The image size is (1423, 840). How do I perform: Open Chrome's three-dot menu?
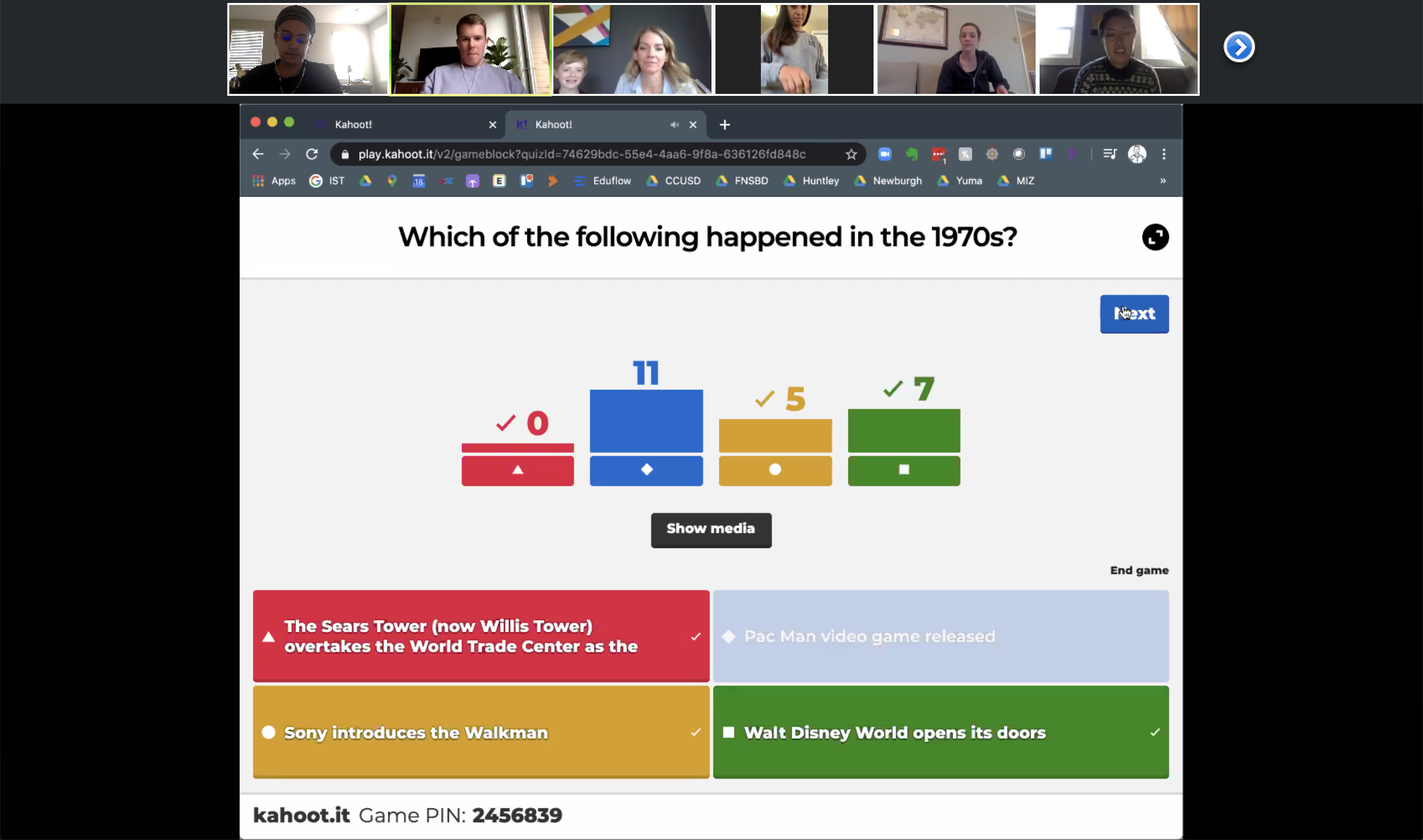click(1164, 154)
